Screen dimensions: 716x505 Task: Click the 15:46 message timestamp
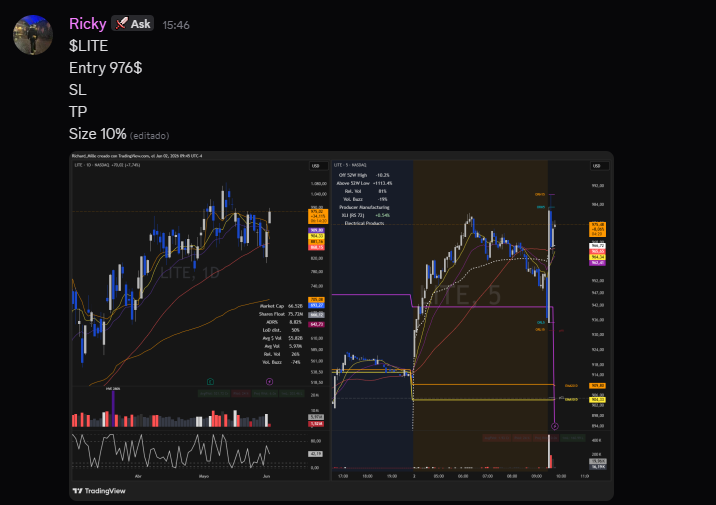tap(176, 25)
